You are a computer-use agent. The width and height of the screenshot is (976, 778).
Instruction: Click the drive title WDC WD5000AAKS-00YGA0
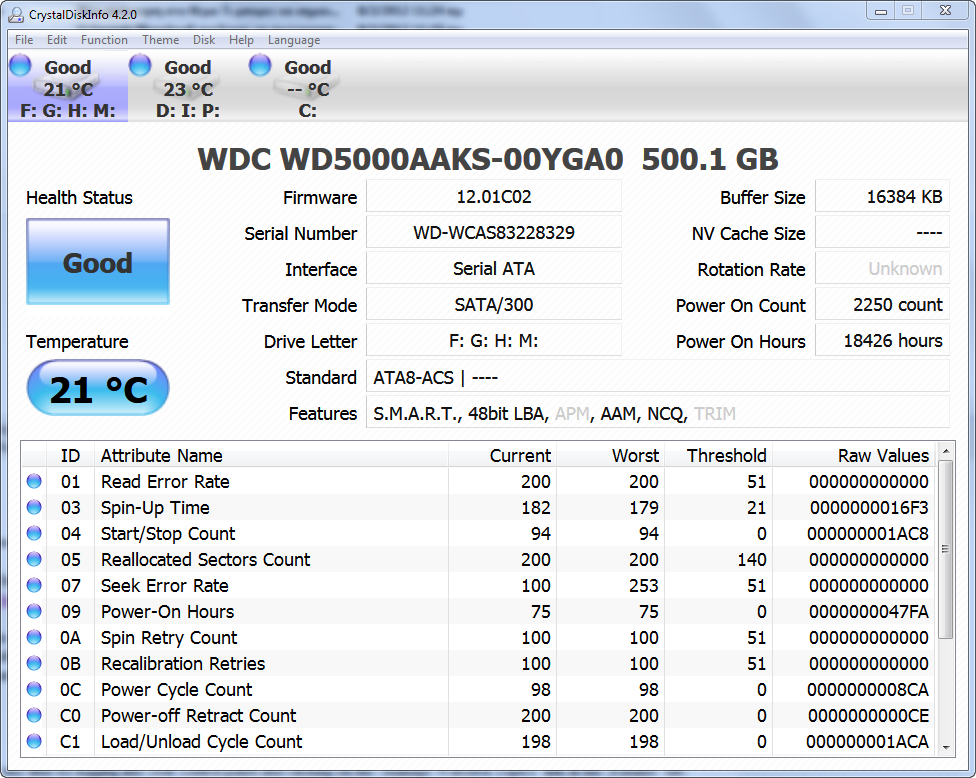(x=410, y=159)
